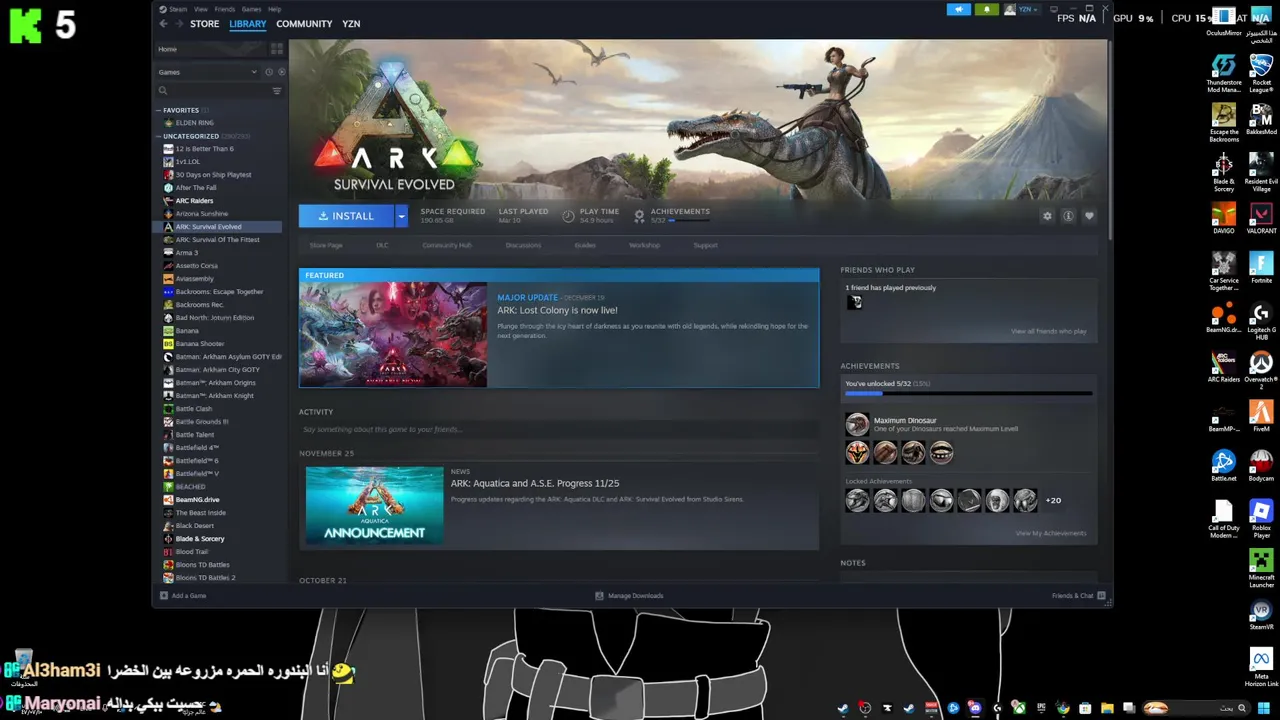Open the Workshop link
1280x720 pixels.
click(644, 245)
